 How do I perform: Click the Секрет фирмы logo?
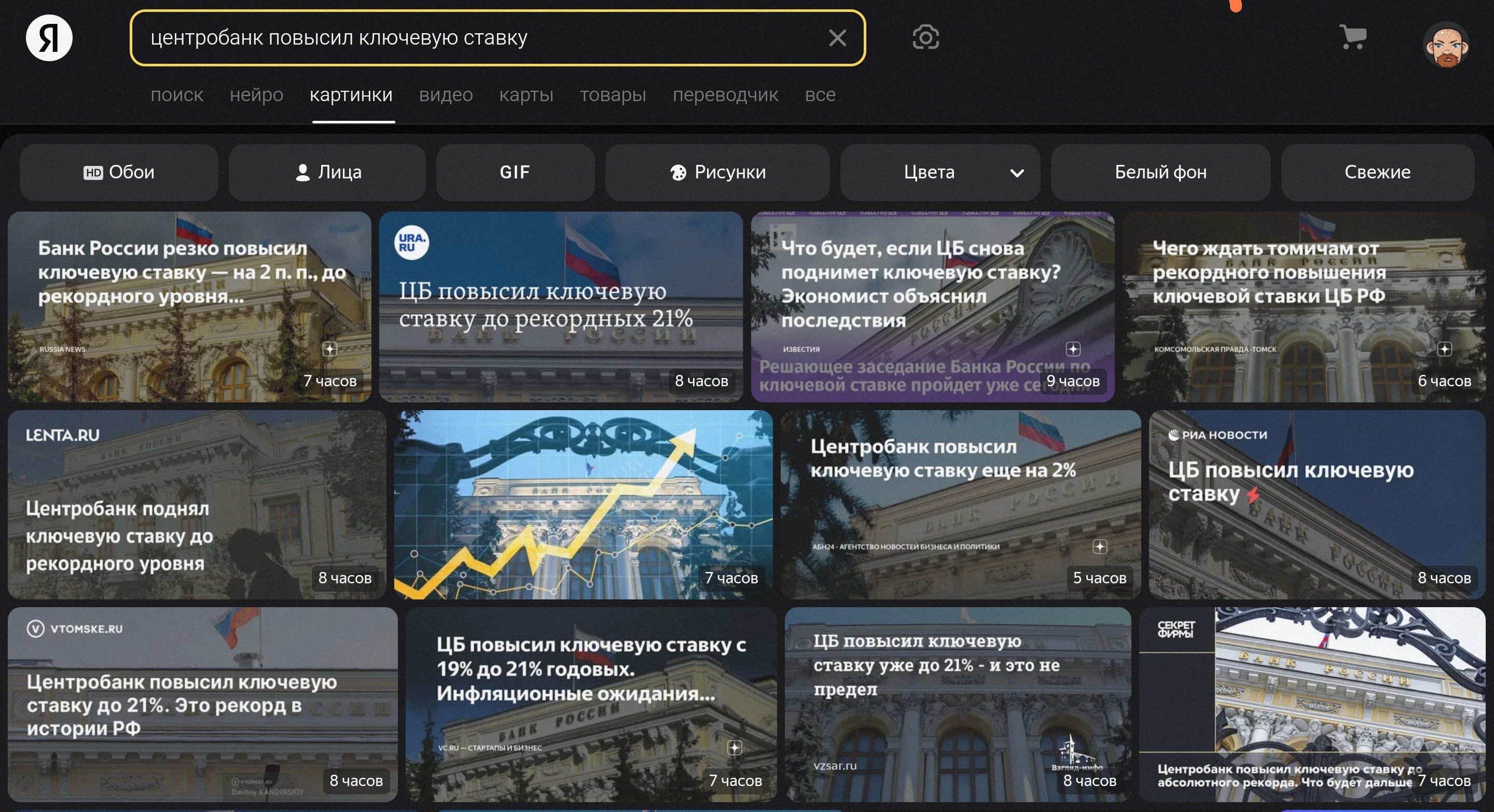pyautogui.click(x=1176, y=629)
